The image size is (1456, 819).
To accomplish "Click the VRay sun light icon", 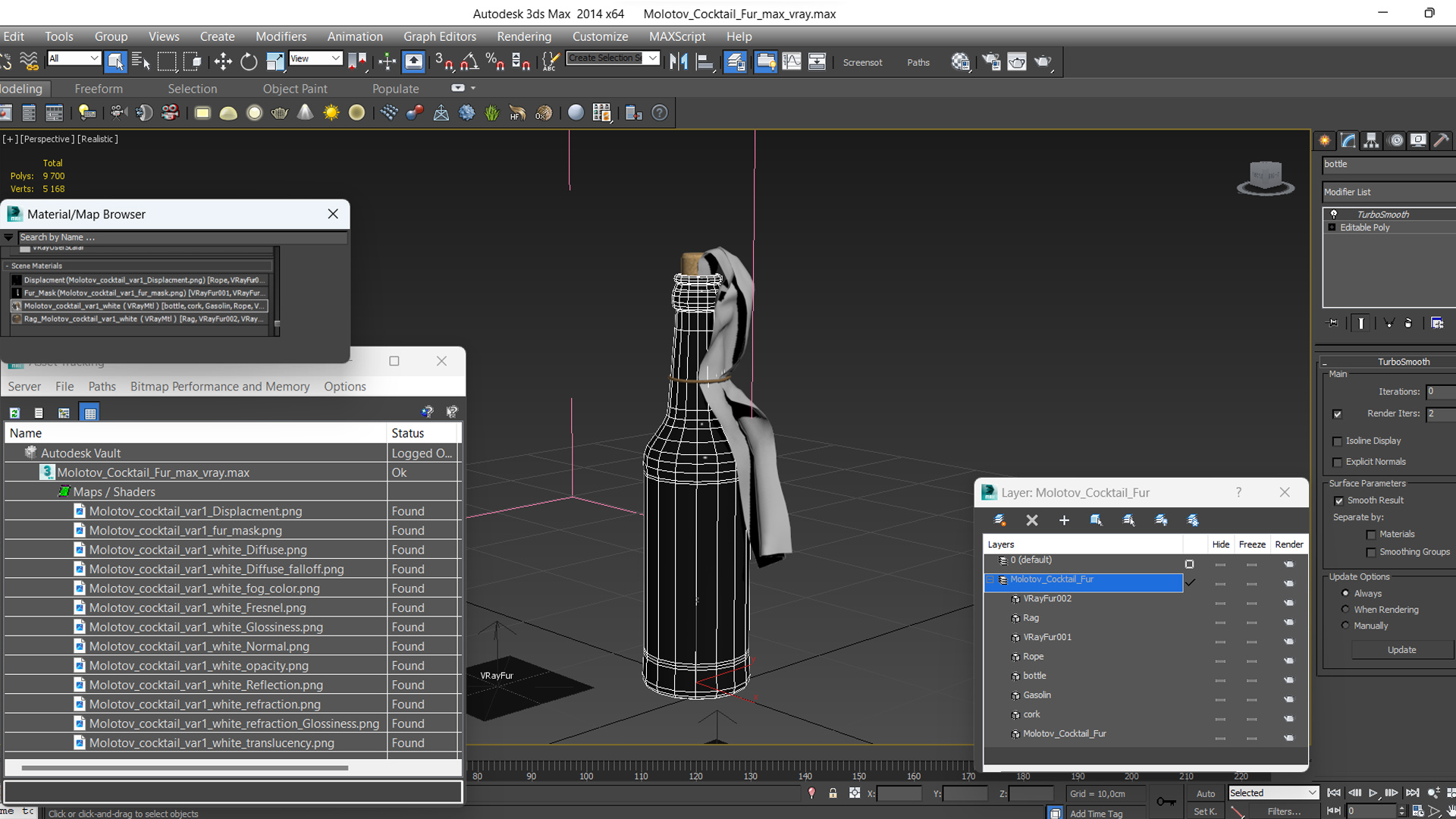I will pyautogui.click(x=331, y=113).
